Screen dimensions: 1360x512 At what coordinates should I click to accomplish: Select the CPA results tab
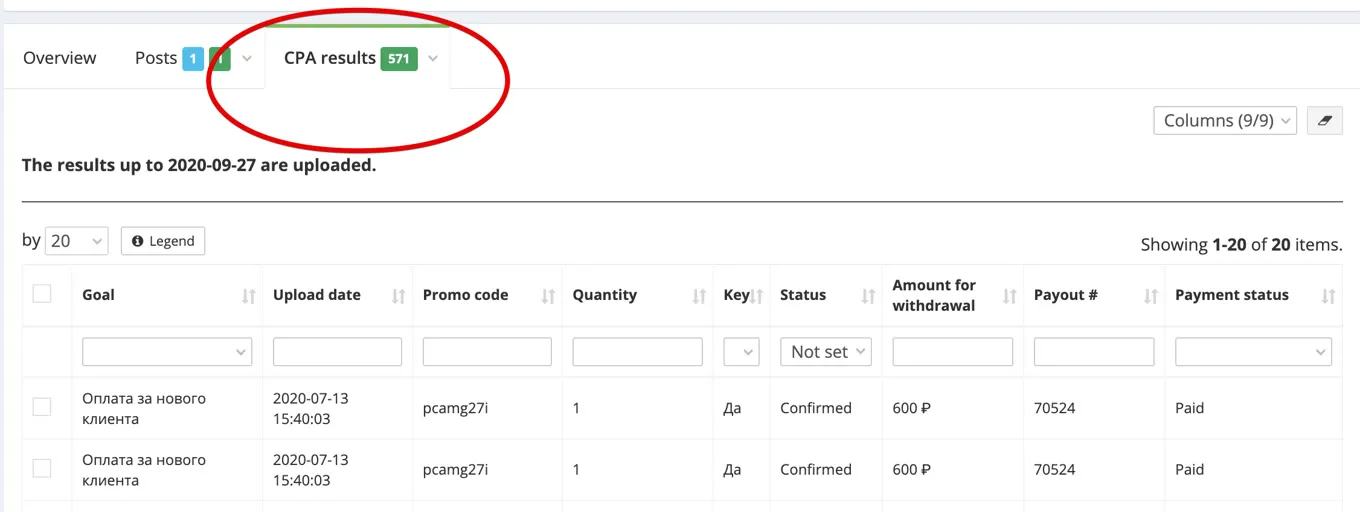pos(330,58)
